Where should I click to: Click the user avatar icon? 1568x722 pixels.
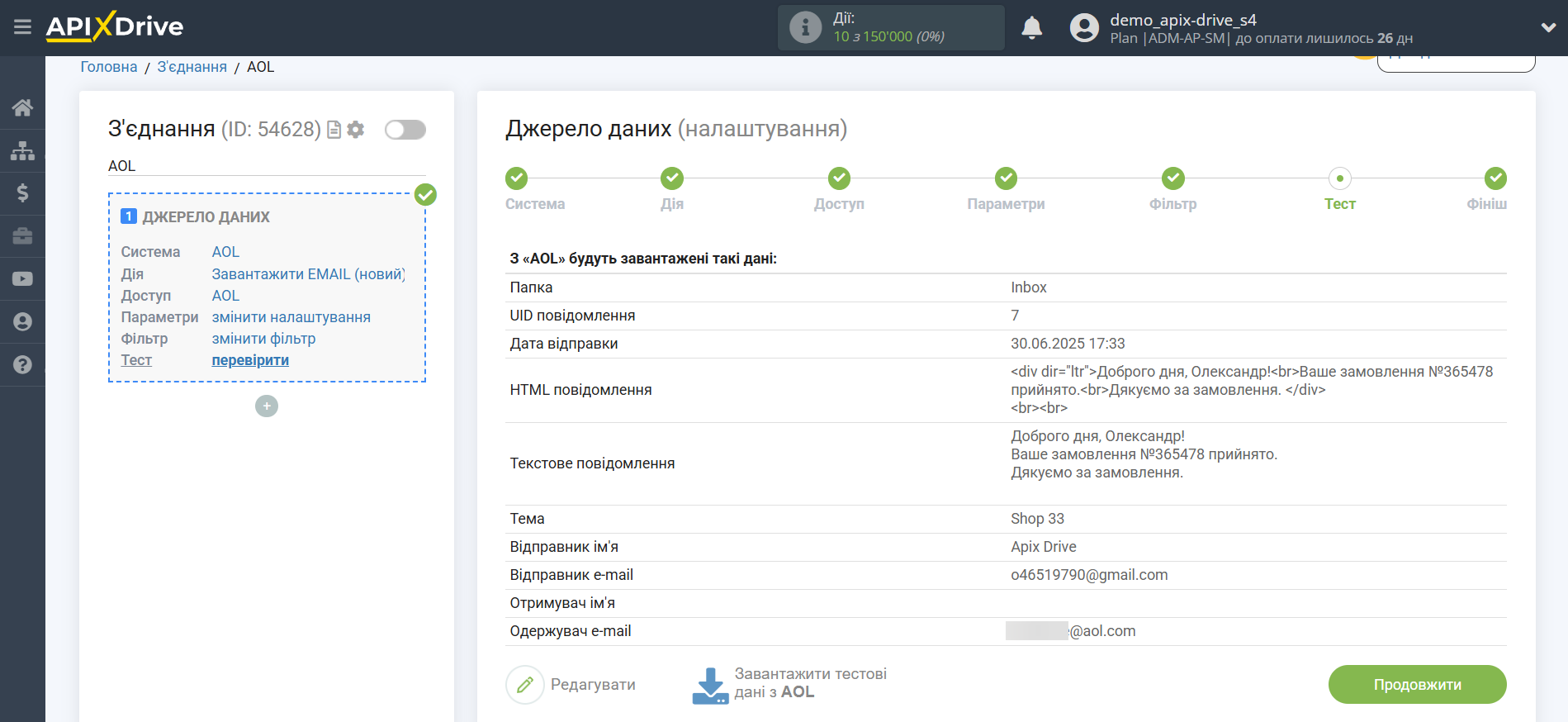pyautogui.click(x=1084, y=28)
